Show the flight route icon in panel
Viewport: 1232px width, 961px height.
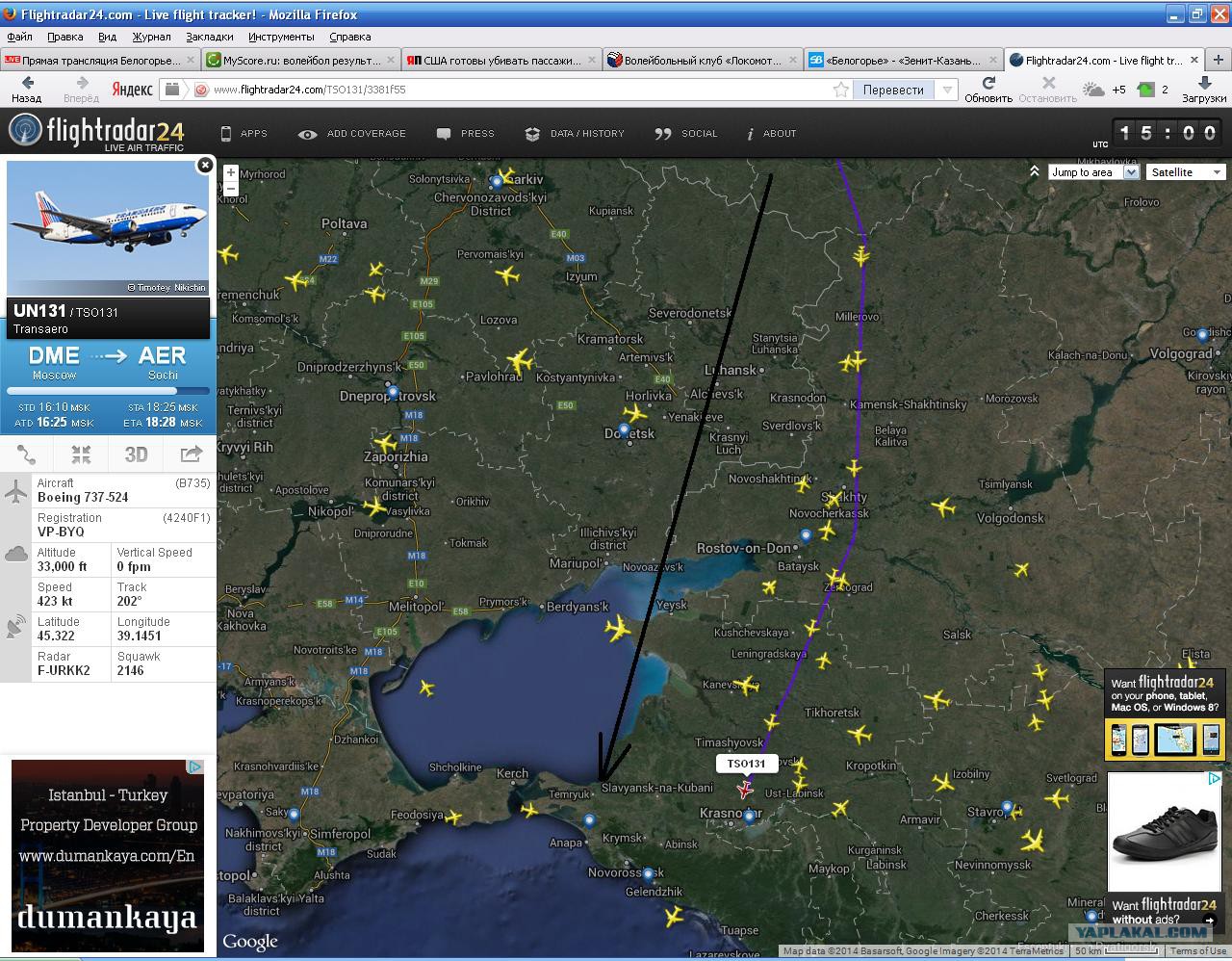[x=26, y=455]
